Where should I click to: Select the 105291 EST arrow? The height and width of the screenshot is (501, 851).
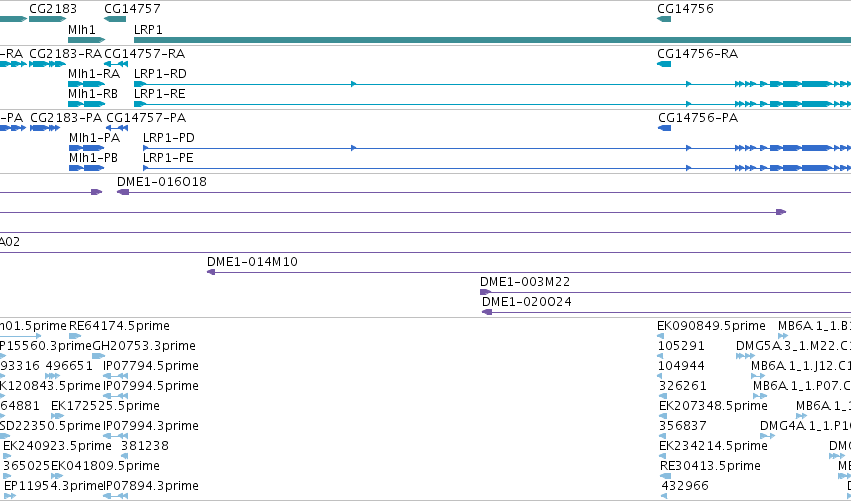click(x=661, y=356)
